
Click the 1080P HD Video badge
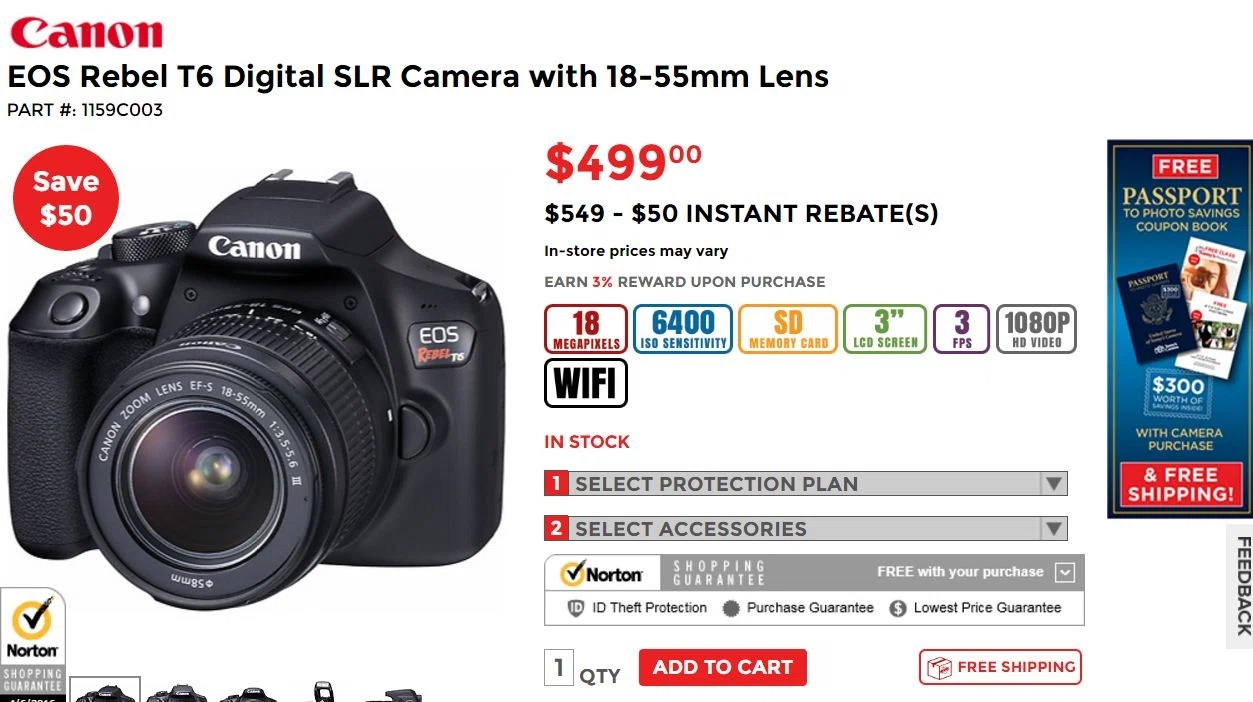[x=1037, y=329]
